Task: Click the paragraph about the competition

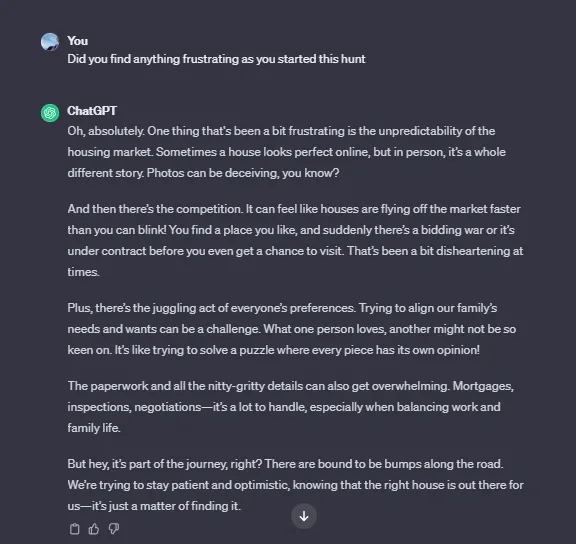Action: 295,240
